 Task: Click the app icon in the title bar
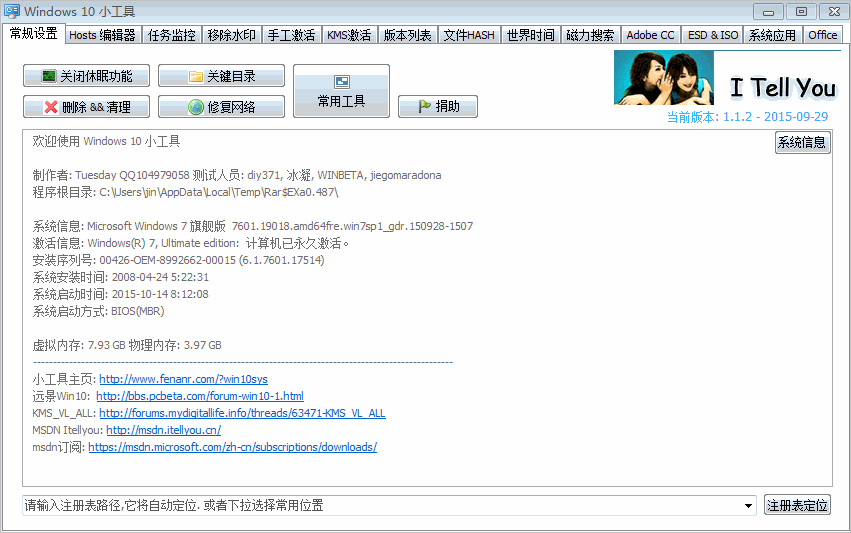[x=11, y=11]
